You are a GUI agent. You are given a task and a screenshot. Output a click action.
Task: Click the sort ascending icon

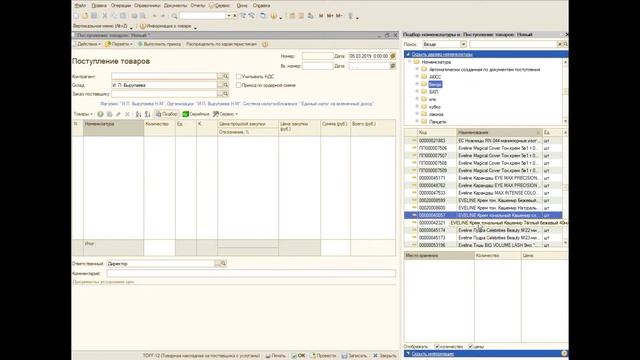[x=139, y=114]
